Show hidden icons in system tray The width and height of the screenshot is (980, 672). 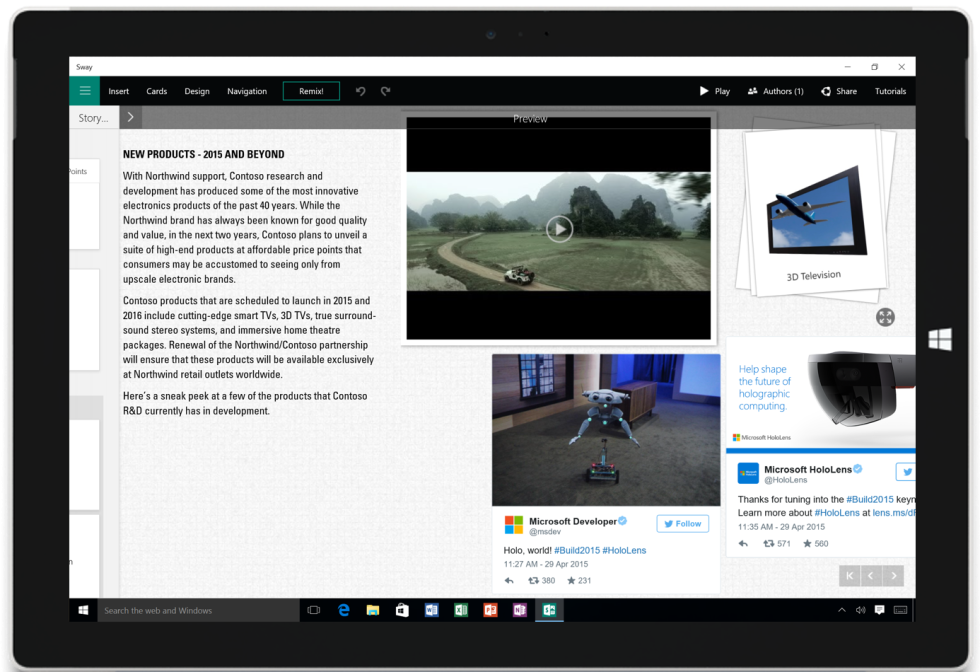click(x=843, y=610)
